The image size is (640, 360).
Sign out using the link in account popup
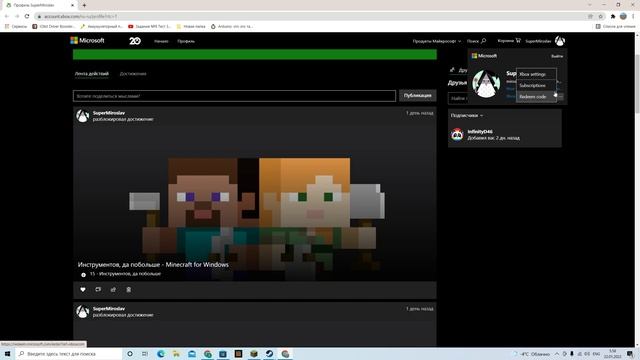pyautogui.click(x=557, y=56)
